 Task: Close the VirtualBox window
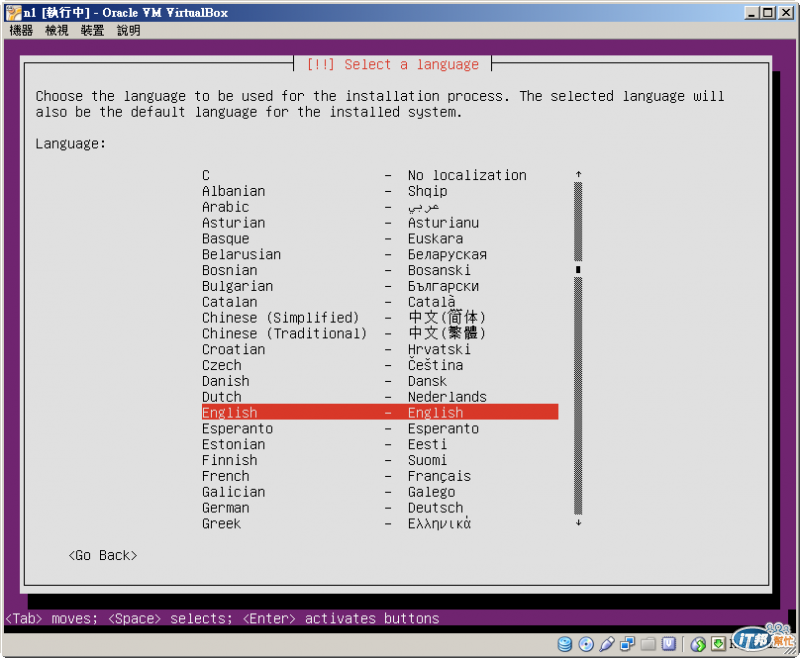786,12
